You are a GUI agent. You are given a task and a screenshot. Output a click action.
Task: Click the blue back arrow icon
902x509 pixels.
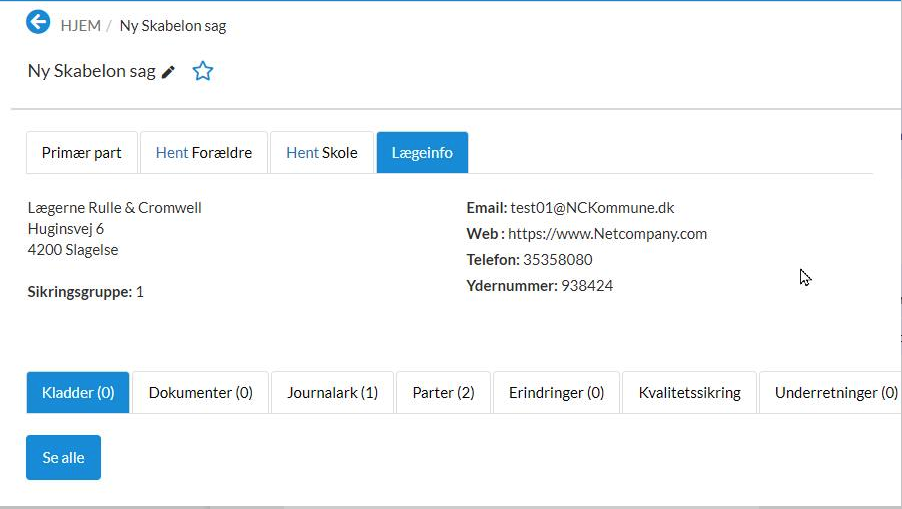pos(38,22)
